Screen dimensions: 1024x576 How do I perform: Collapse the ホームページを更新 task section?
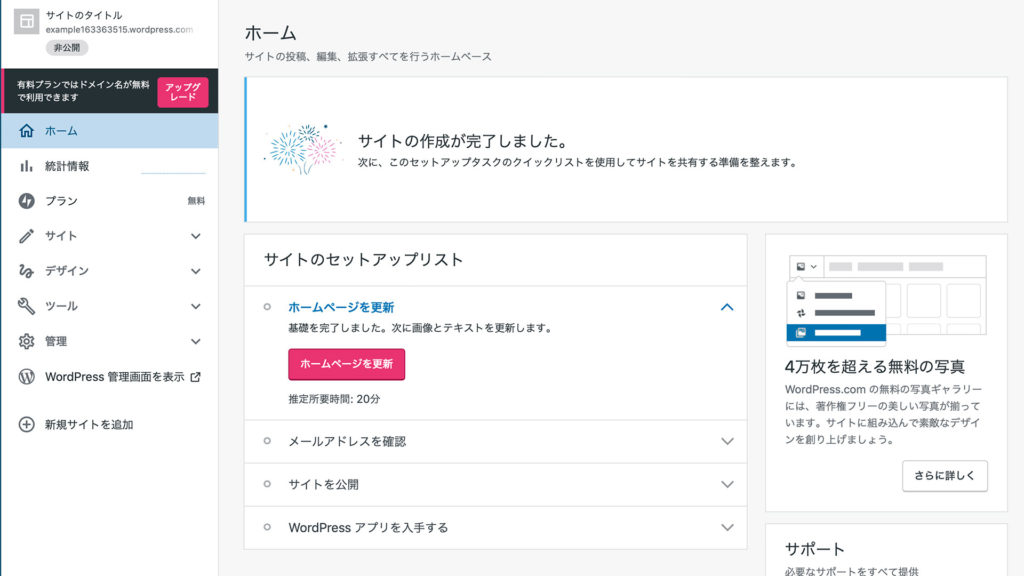point(727,307)
